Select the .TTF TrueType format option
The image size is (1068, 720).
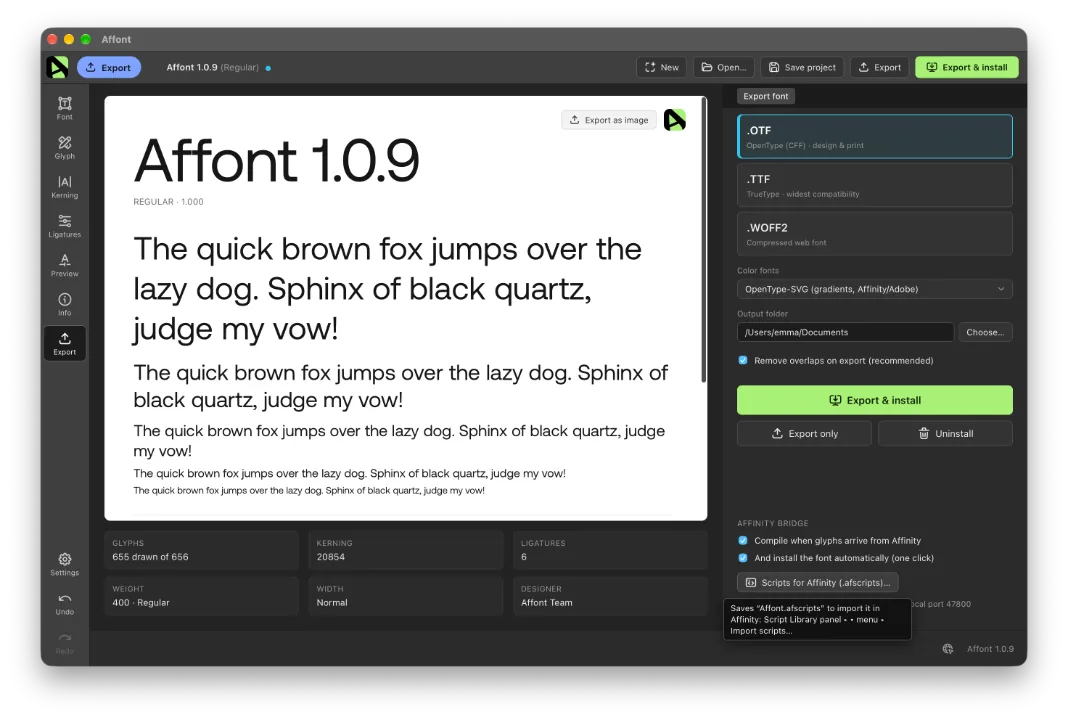[x=875, y=185]
